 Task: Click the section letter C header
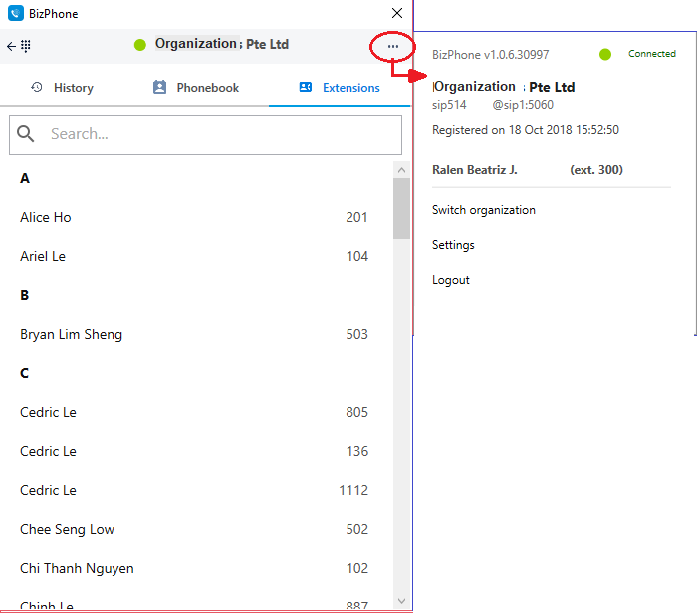click(x=24, y=373)
